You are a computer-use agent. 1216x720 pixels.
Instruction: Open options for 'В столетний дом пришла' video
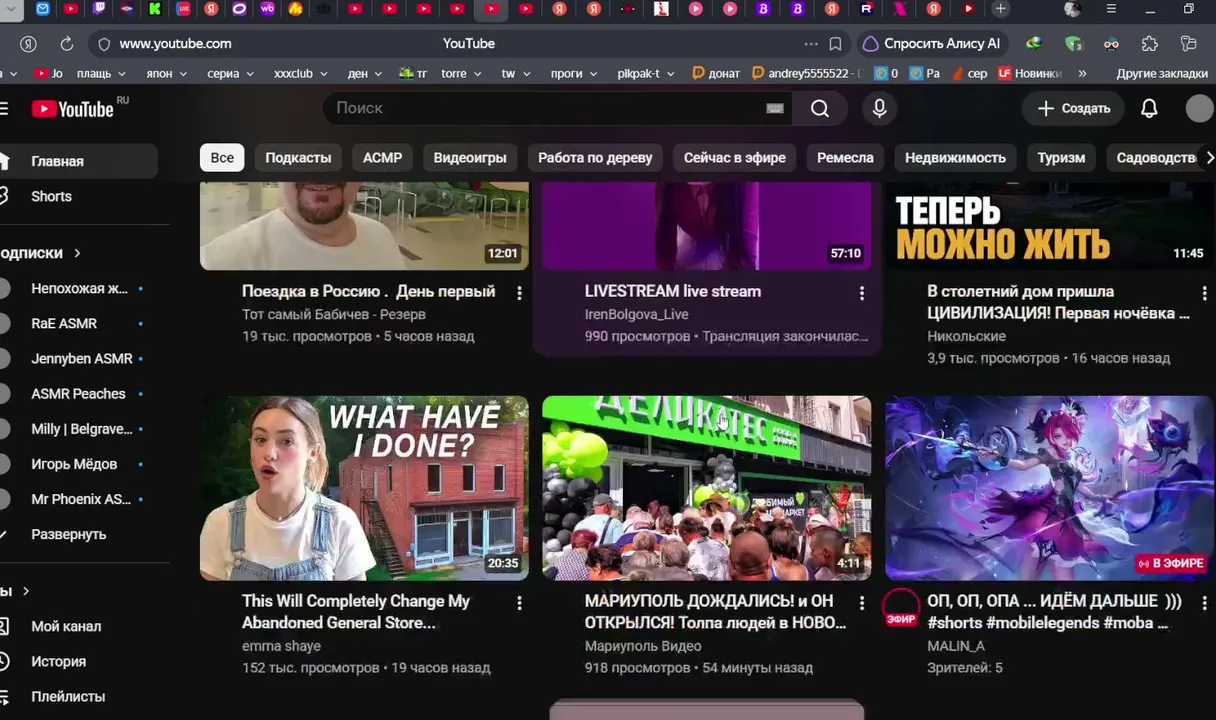(x=1204, y=293)
